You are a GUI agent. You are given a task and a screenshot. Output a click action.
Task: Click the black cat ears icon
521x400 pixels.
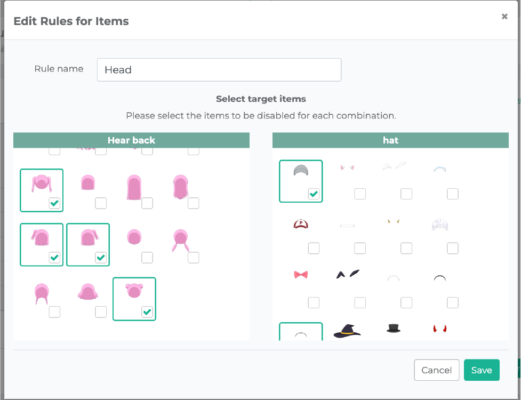tap(347, 274)
